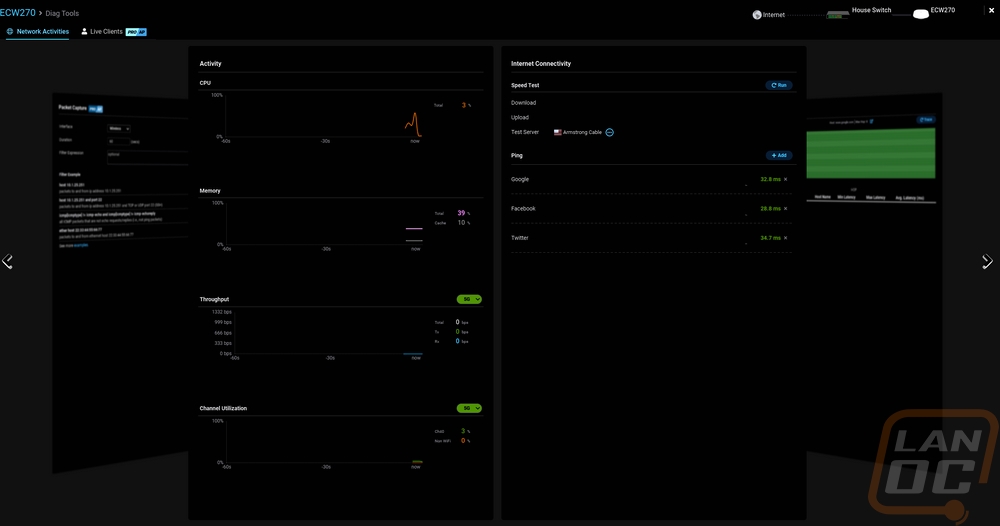Open the Throughput 5G band dropdown
Viewport: 1000px width, 526px height.
coord(469,299)
